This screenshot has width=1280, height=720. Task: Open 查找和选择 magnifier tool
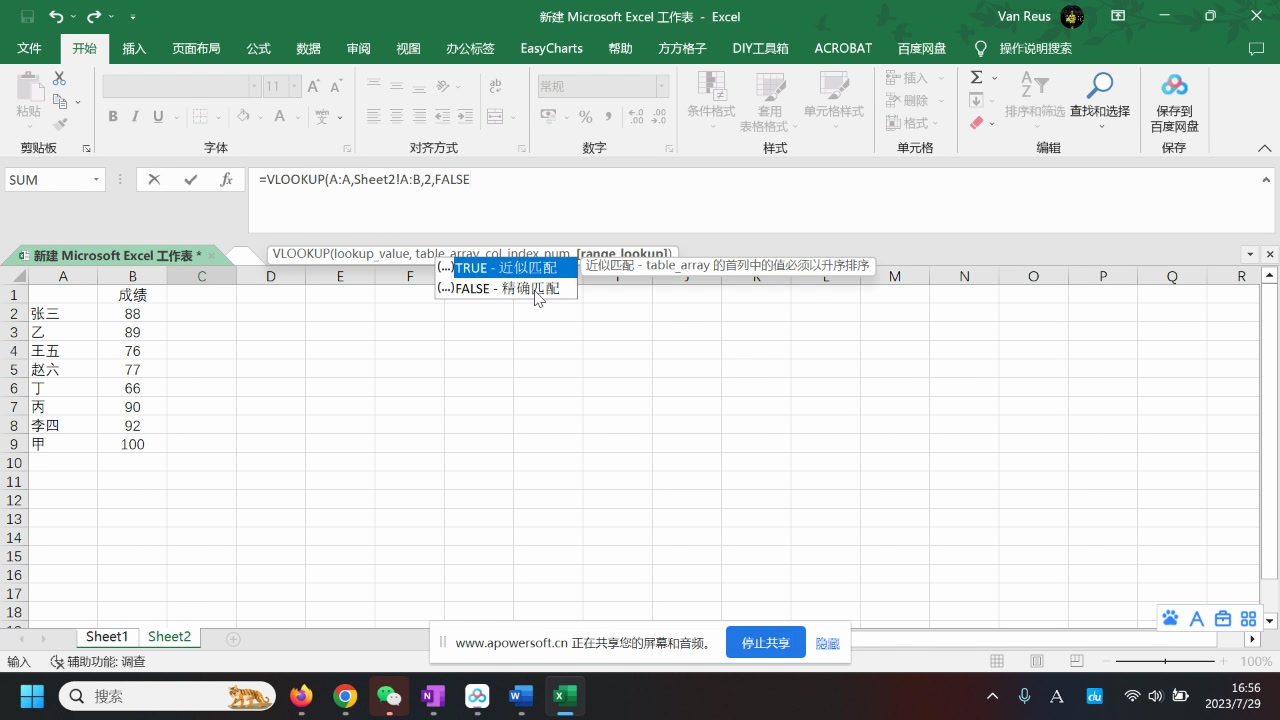(1100, 86)
